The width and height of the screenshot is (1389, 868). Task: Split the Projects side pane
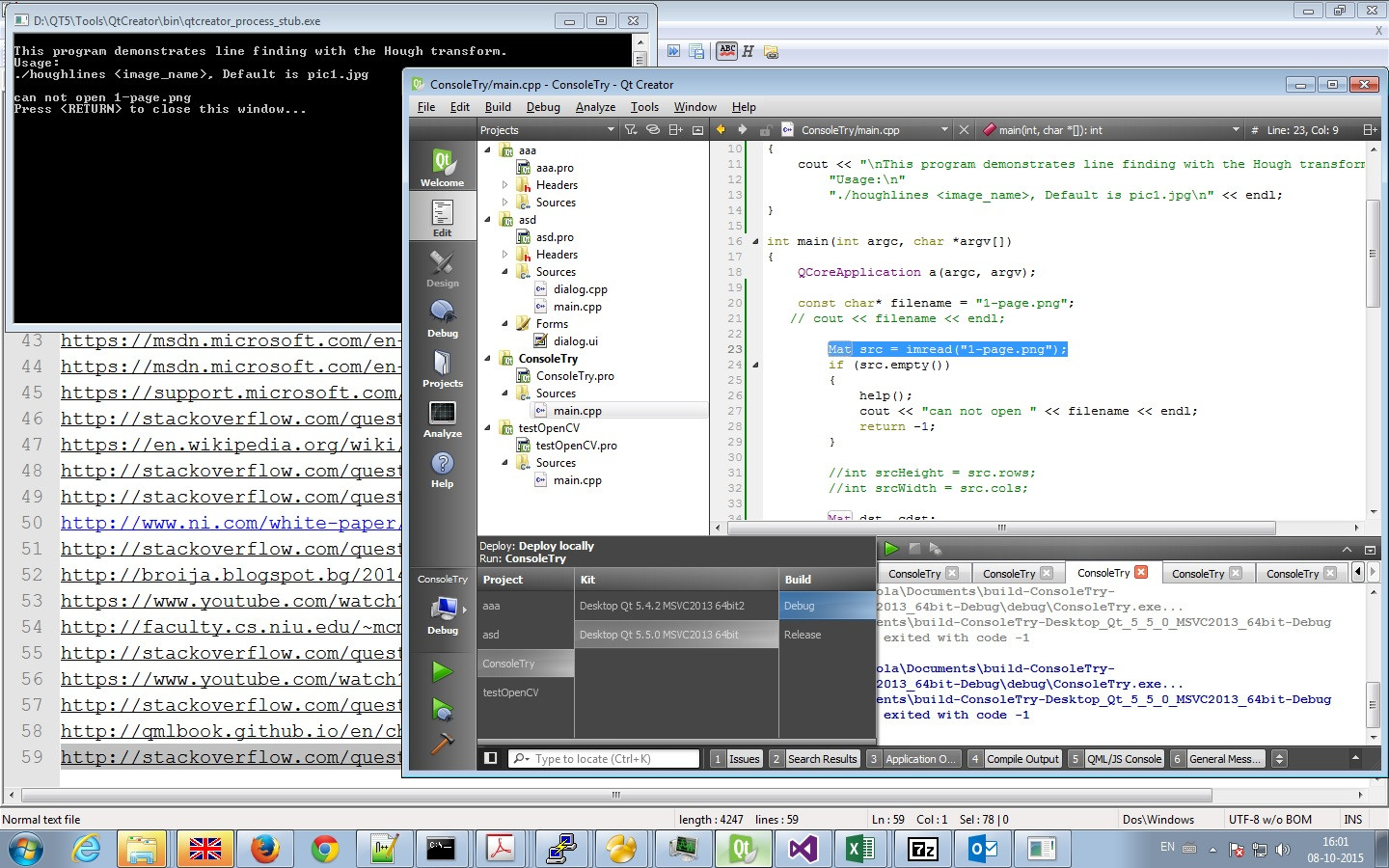click(675, 130)
